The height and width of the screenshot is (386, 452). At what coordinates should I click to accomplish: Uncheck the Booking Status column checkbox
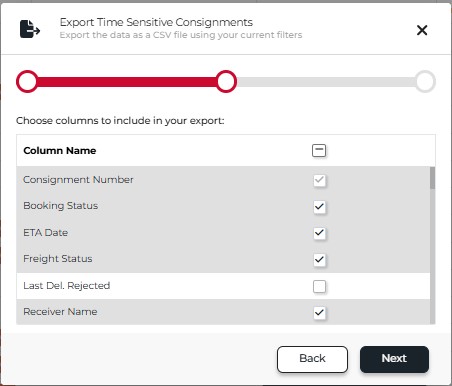(319, 207)
